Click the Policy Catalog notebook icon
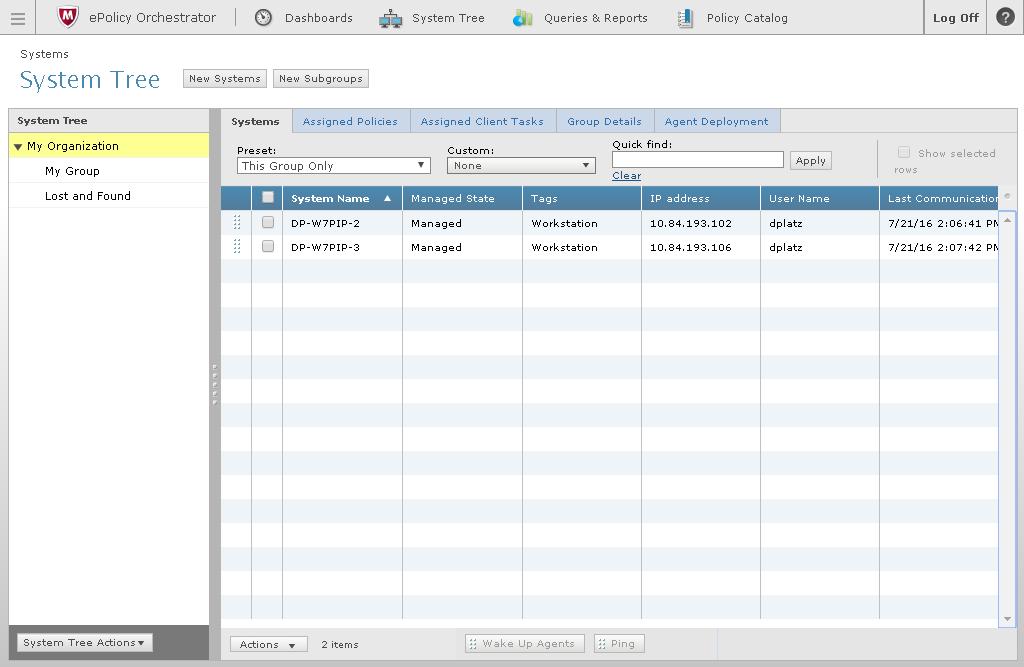This screenshot has width=1024, height=667. (685, 18)
